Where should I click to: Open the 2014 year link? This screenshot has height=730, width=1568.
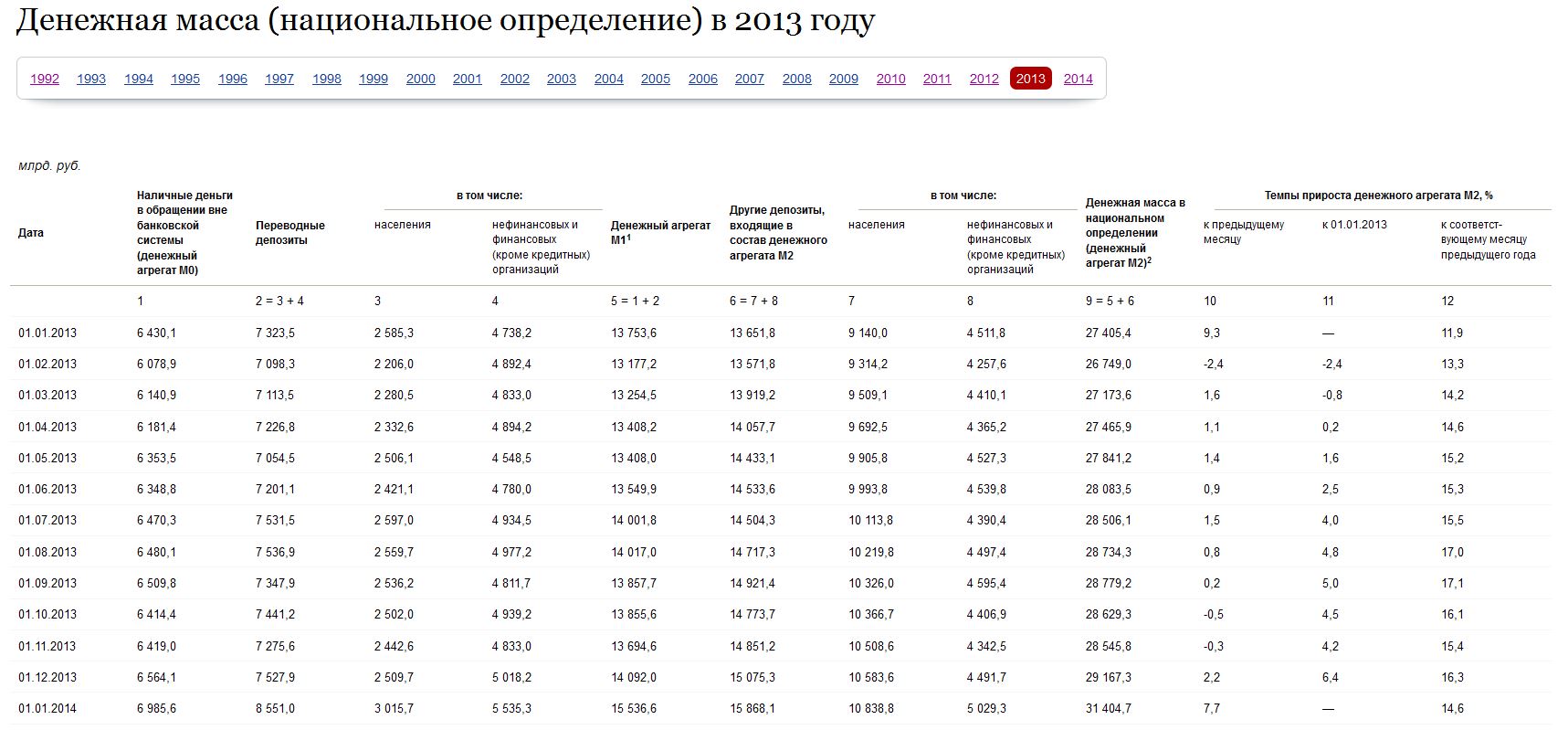(1079, 79)
